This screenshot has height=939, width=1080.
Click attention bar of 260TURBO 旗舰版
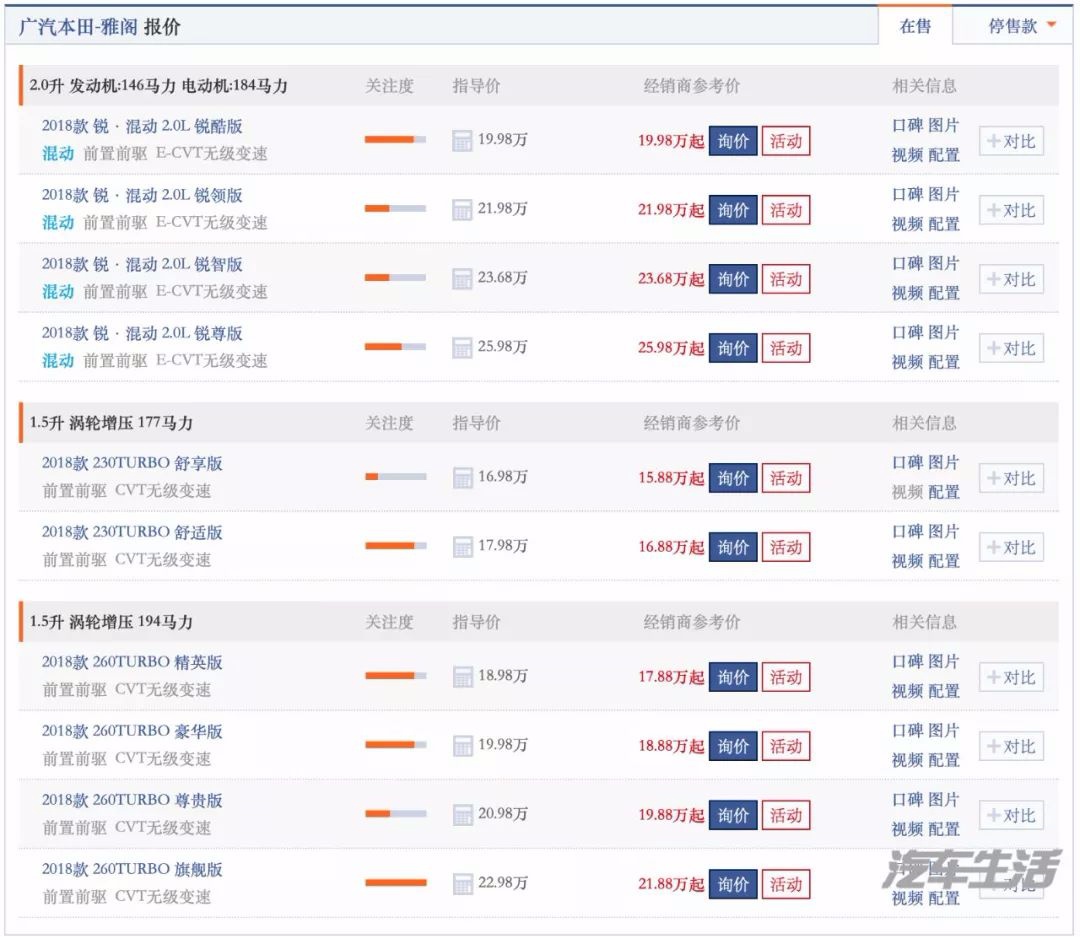(395, 883)
